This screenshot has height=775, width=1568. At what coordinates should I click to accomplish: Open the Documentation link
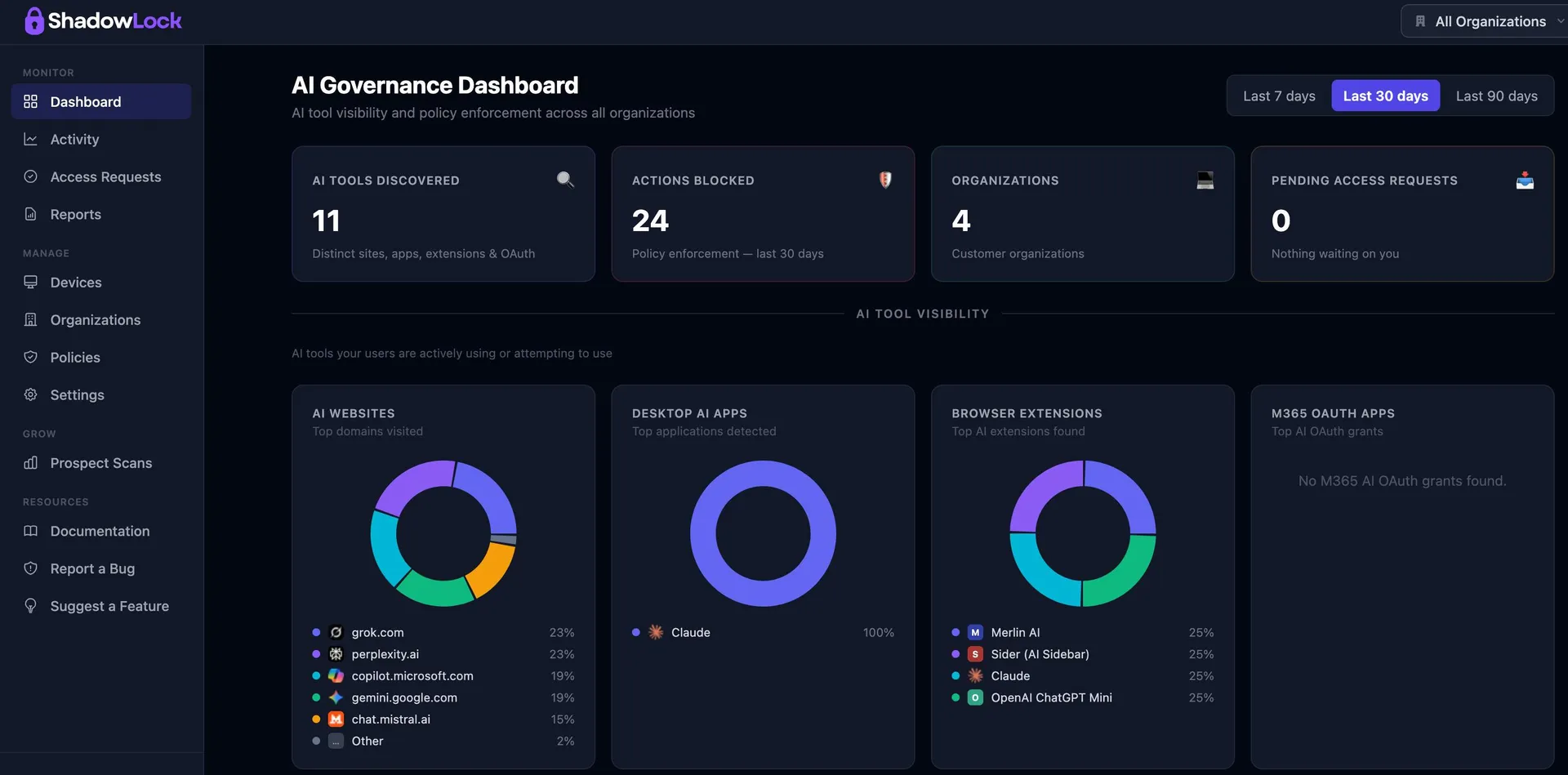tap(101, 531)
